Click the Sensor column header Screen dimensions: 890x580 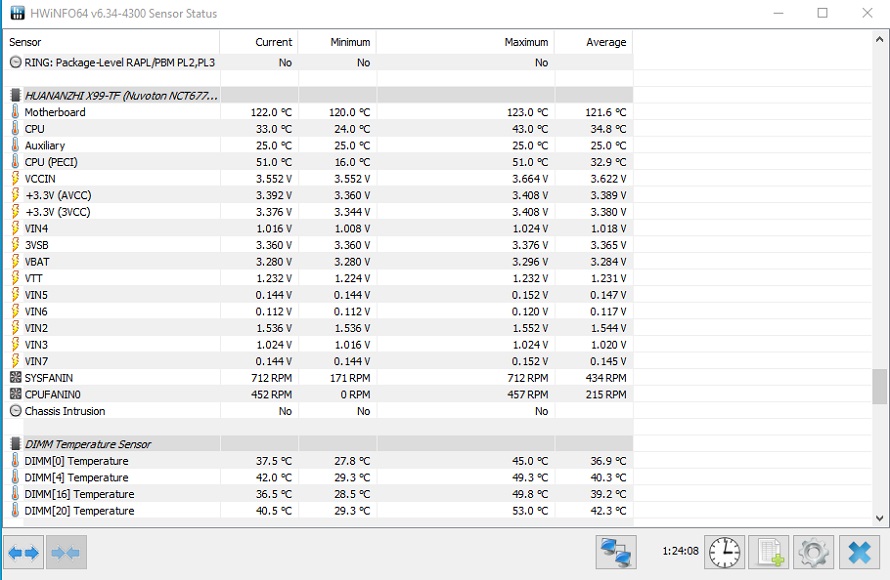[x=112, y=42]
